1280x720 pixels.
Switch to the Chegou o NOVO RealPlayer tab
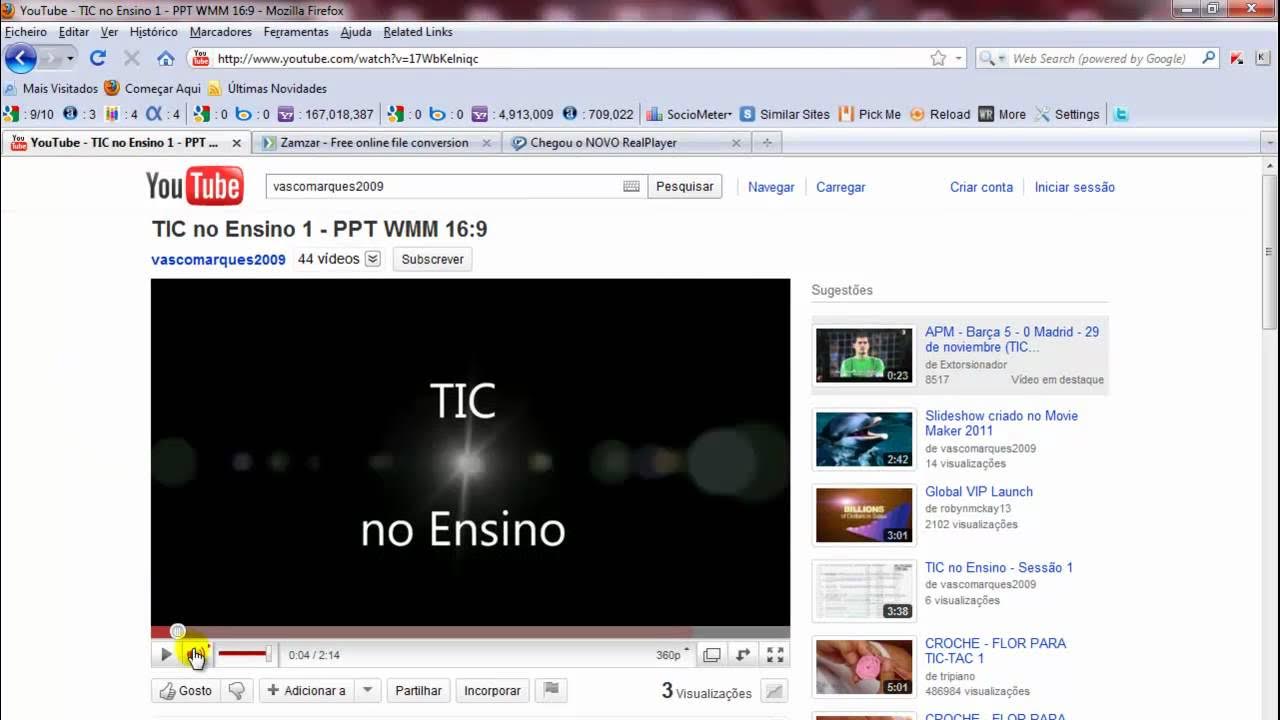click(x=625, y=143)
